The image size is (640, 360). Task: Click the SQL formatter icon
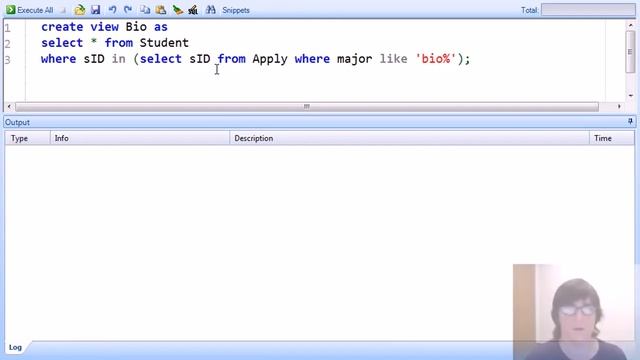point(193,10)
